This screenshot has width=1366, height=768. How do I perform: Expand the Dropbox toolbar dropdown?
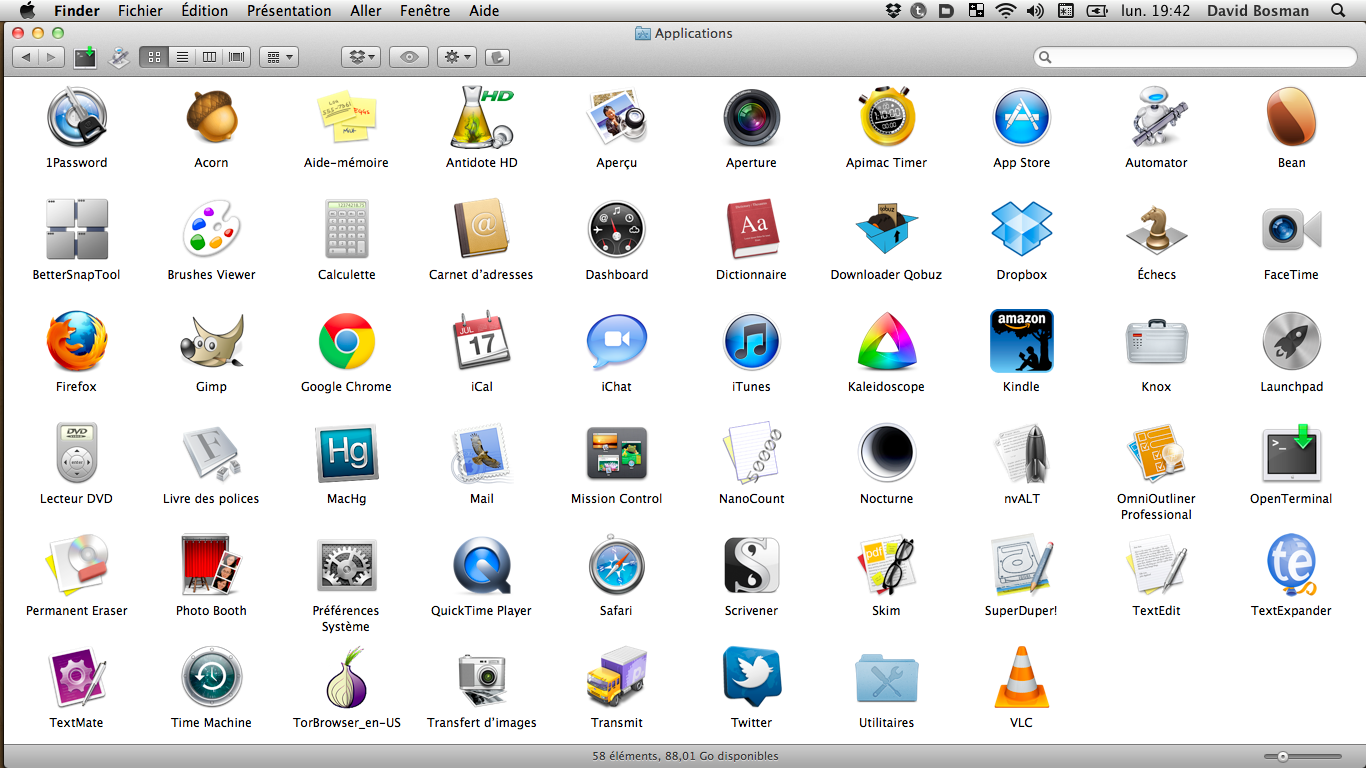(360, 57)
